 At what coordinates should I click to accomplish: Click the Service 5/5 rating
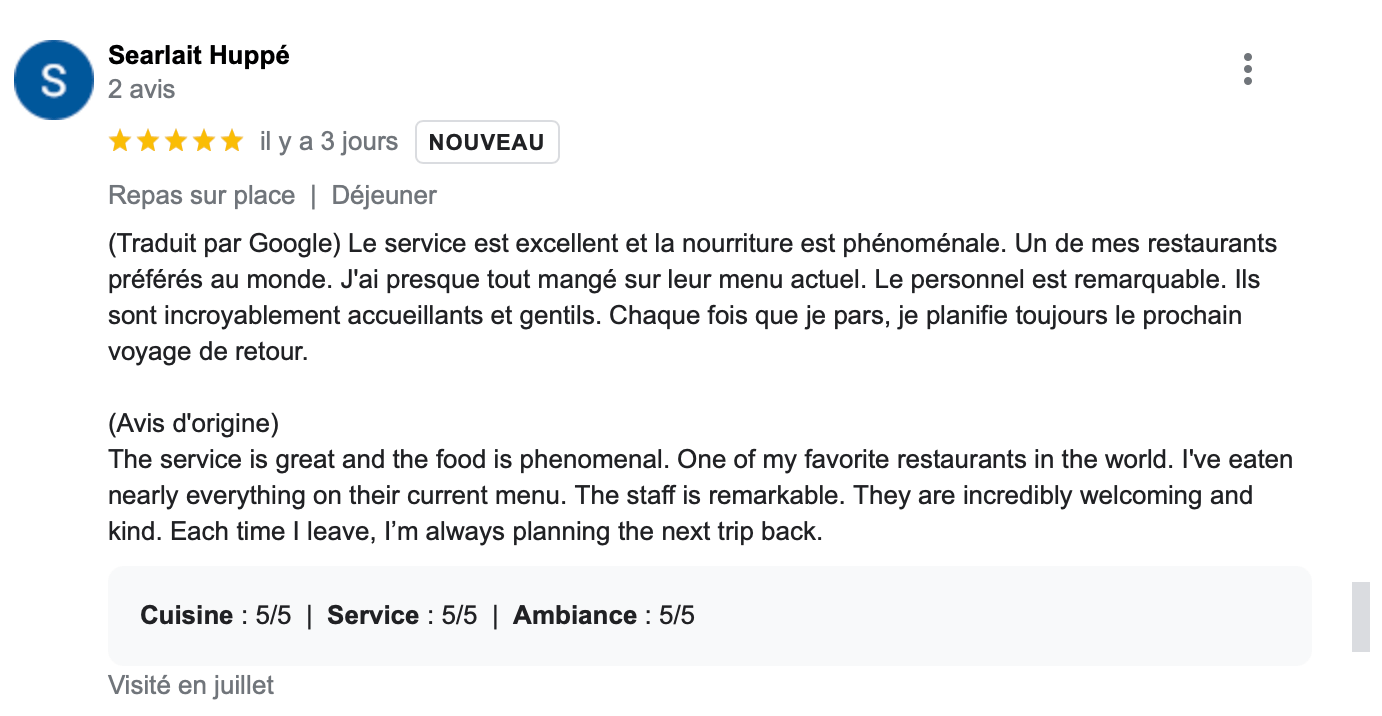(x=402, y=615)
